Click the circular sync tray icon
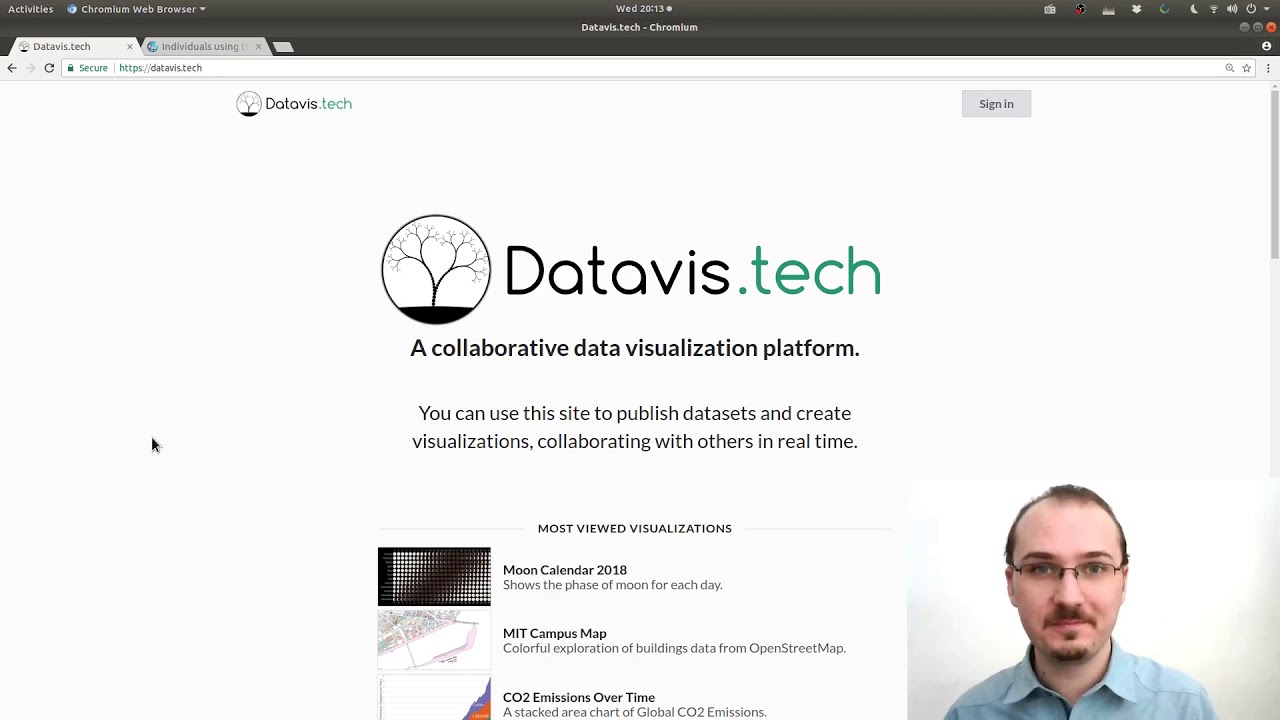Viewport: 1280px width, 720px height. pyautogui.click(x=1164, y=9)
